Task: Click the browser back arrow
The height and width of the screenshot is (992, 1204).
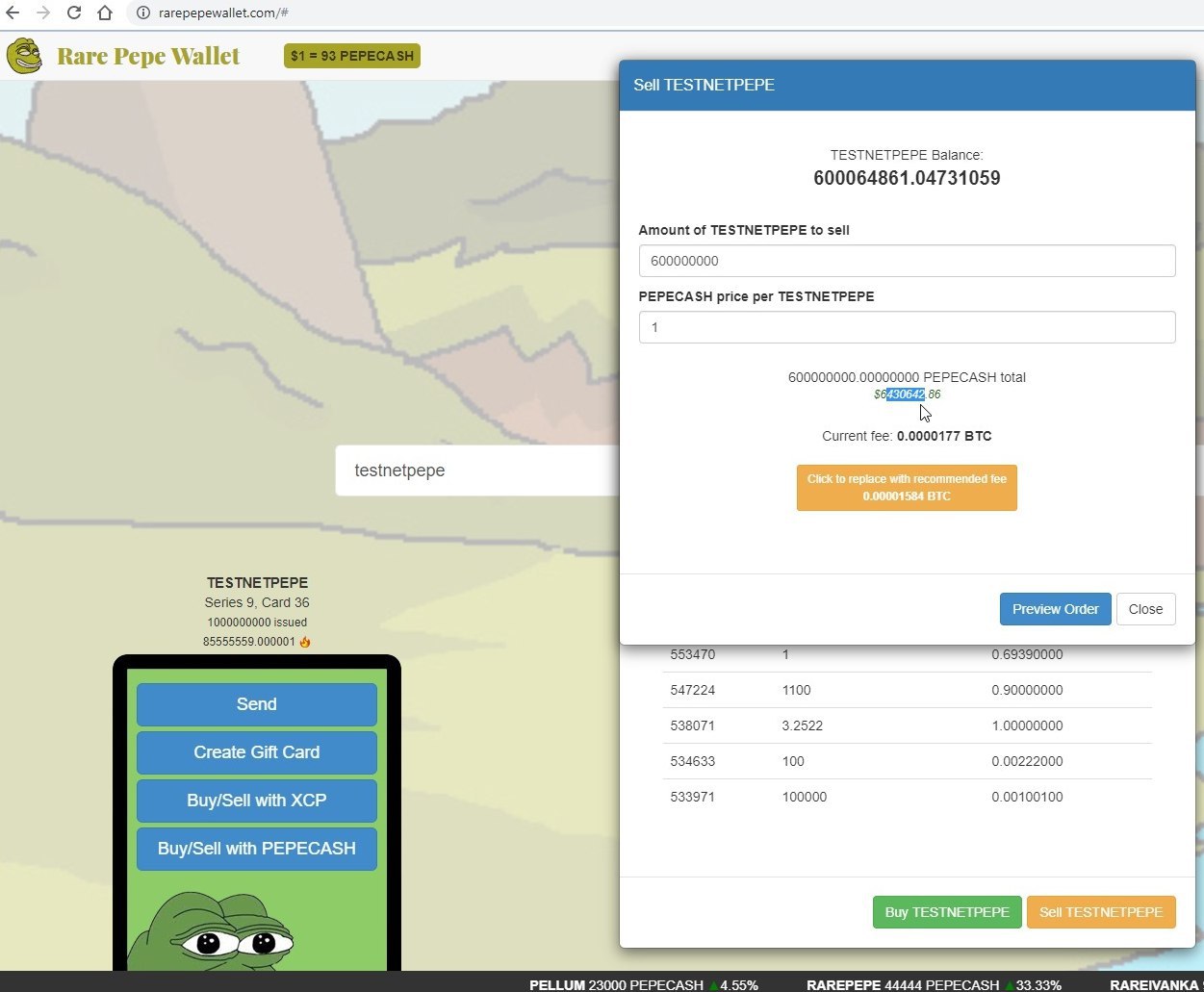Action: coord(13,13)
